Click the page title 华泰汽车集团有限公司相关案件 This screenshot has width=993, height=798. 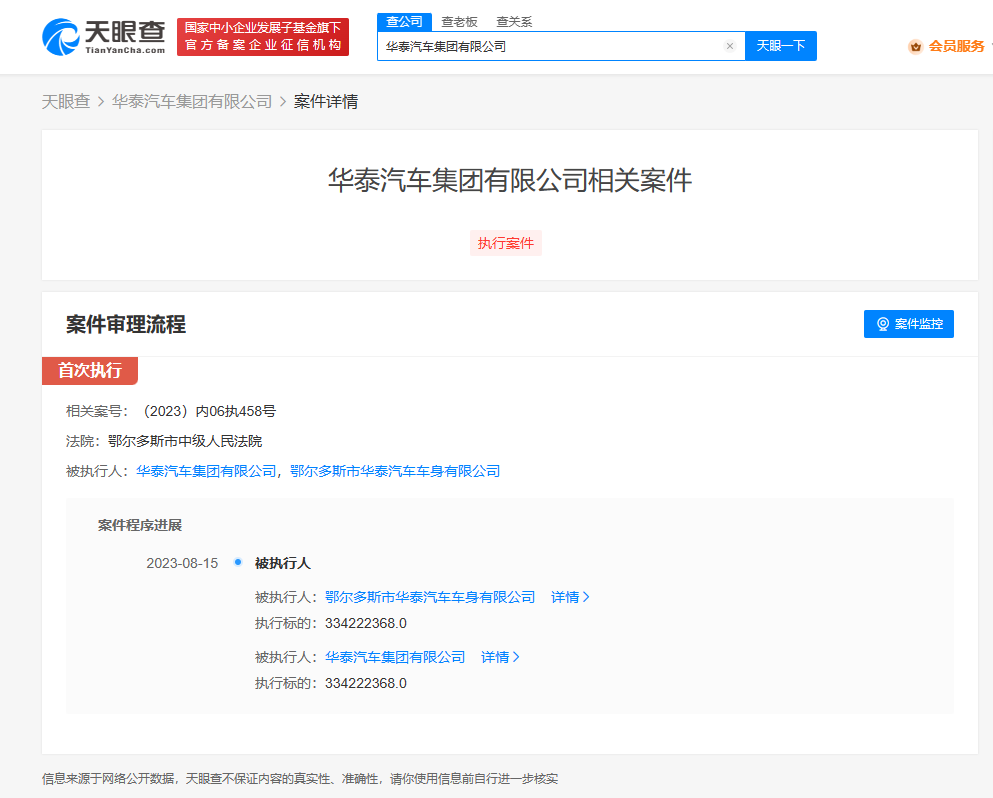(510, 180)
